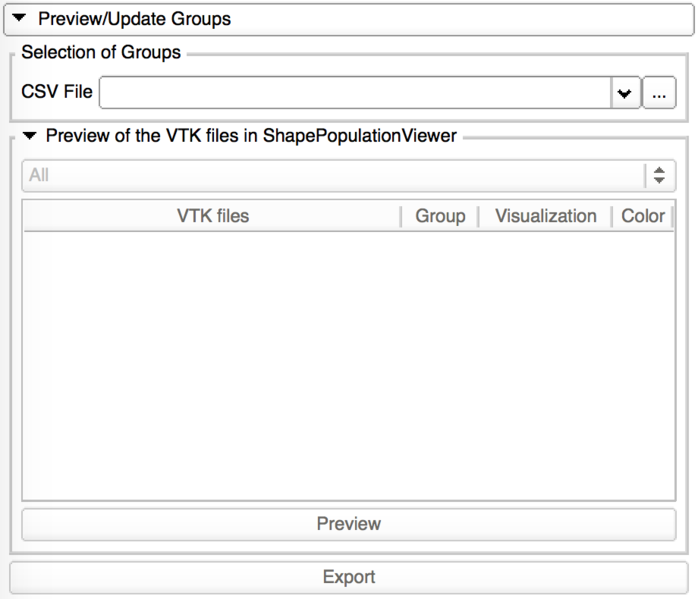Click the CSV File path field

(355, 93)
